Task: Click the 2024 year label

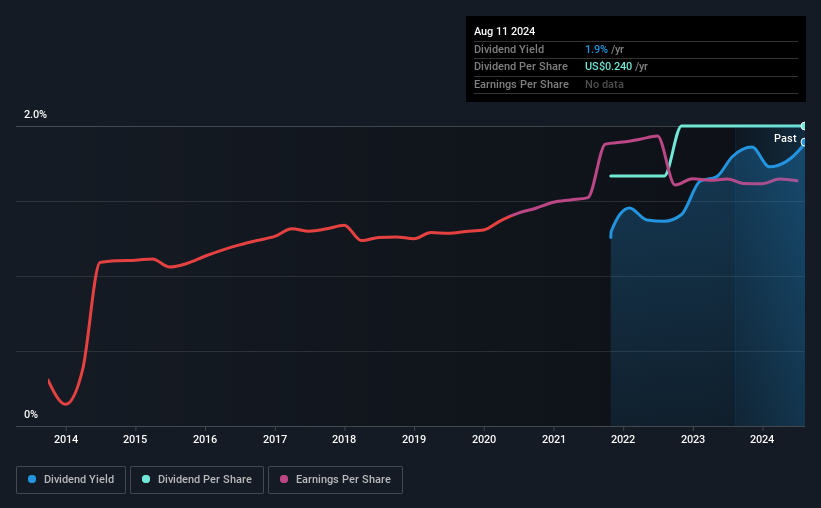Action: [x=762, y=439]
